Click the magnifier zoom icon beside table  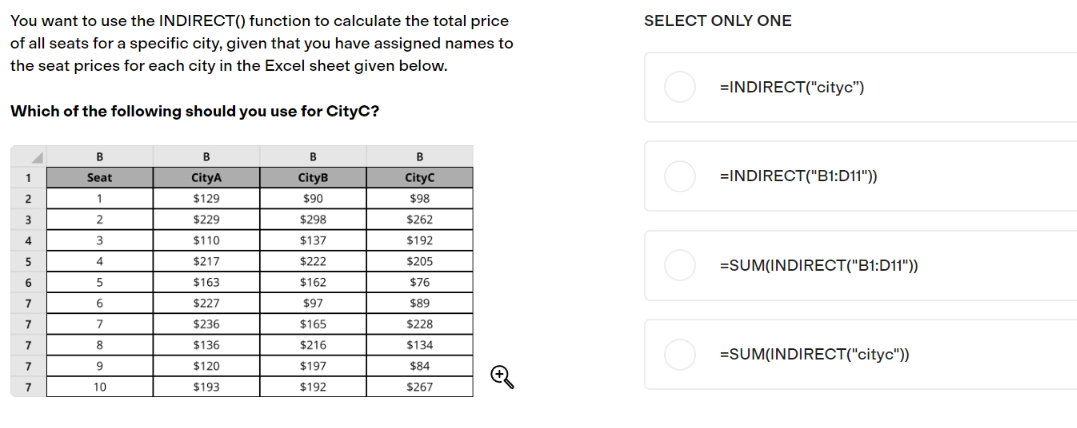[x=502, y=377]
